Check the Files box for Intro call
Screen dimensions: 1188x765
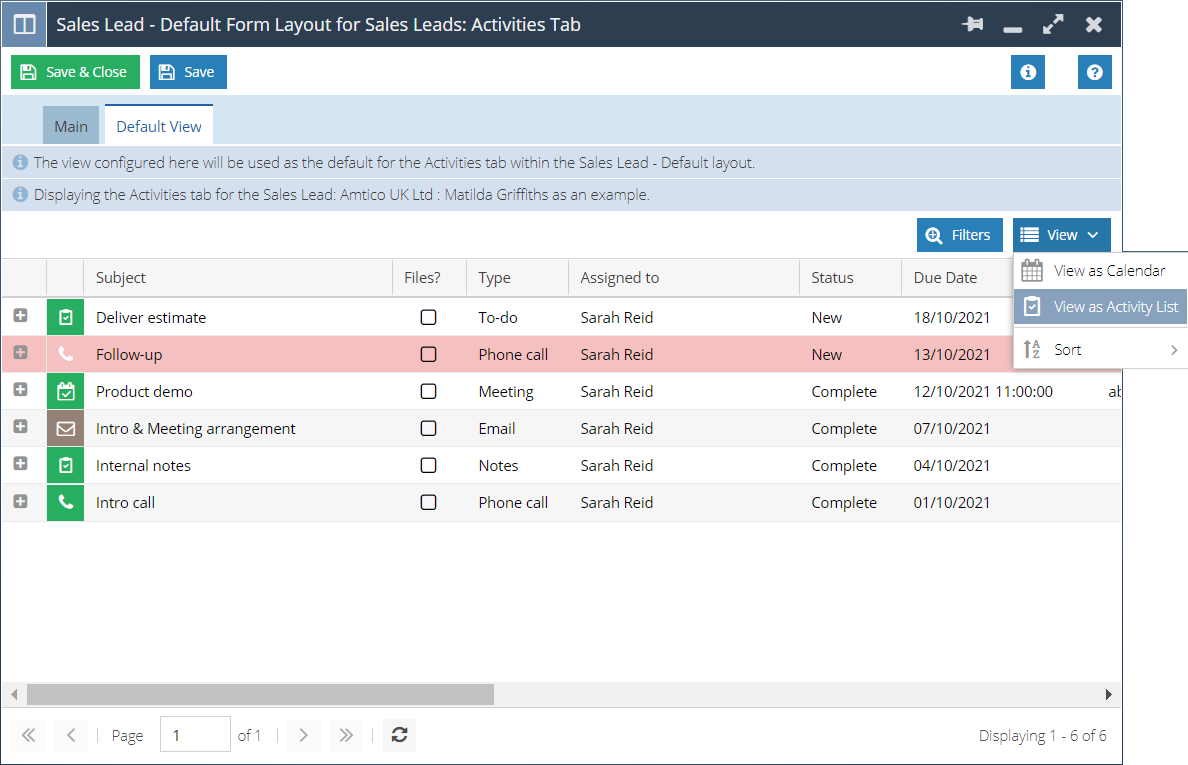tap(428, 502)
